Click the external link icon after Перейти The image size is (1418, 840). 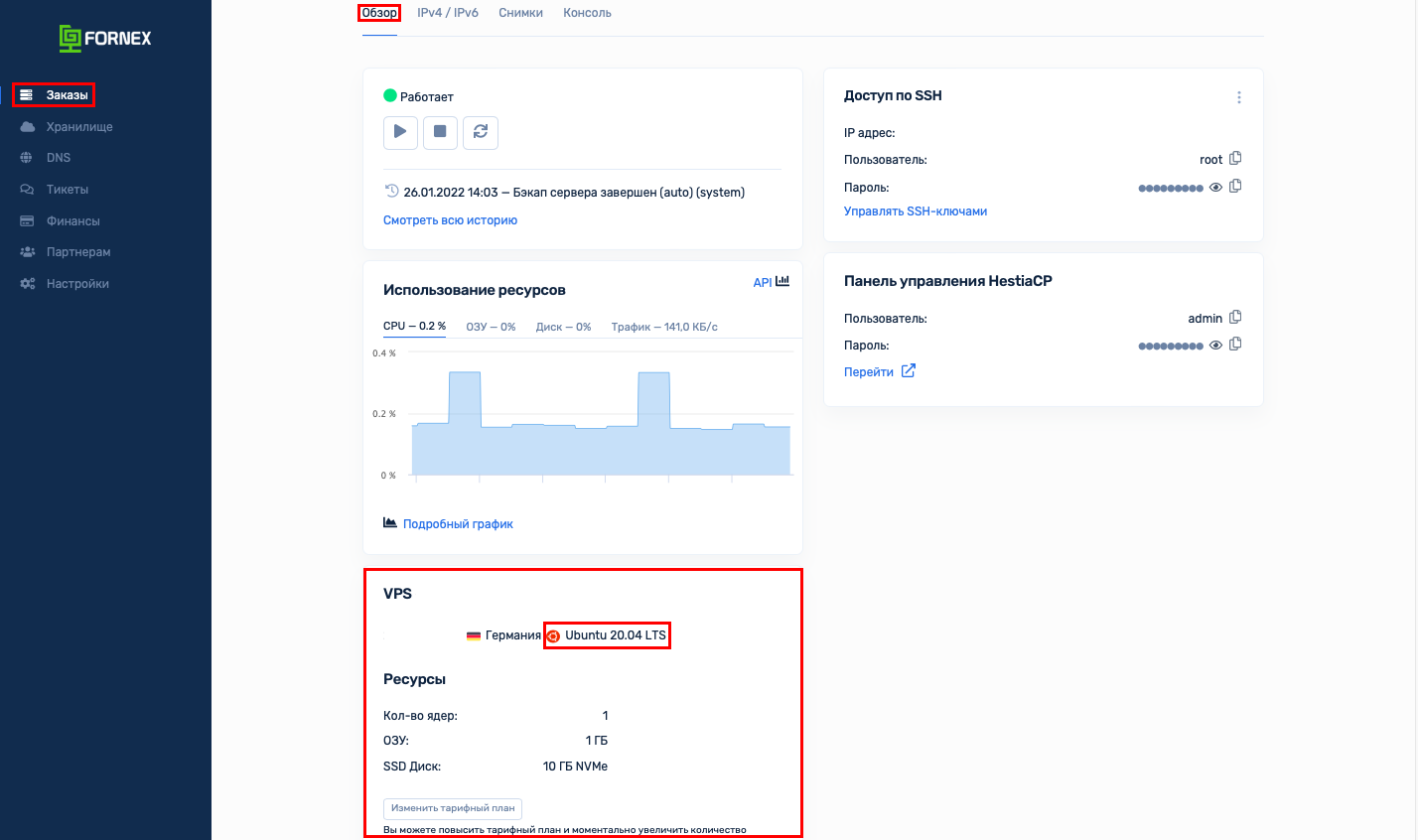click(908, 370)
